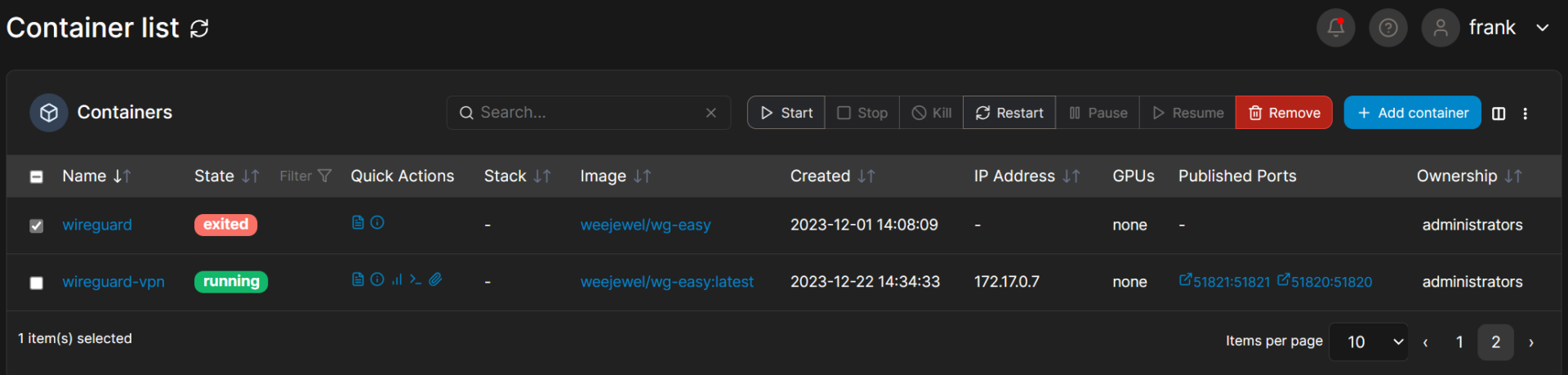Remove the selected container
The height and width of the screenshot is (375, 1568).
pos(1284,113)
